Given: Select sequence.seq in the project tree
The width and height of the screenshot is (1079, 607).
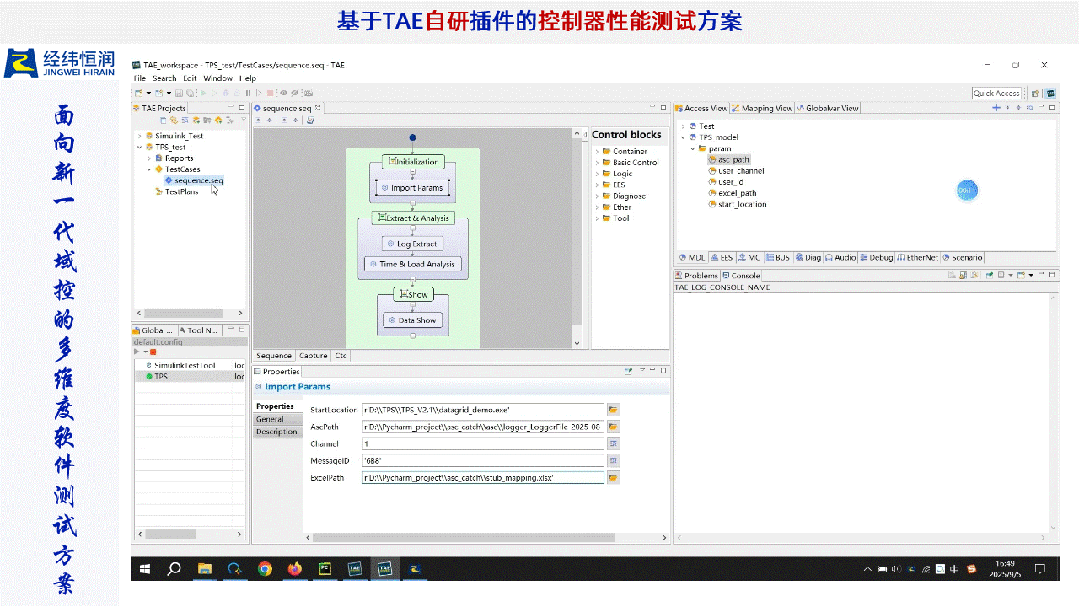Looking at the screenshot, I should tap(194, 180).
